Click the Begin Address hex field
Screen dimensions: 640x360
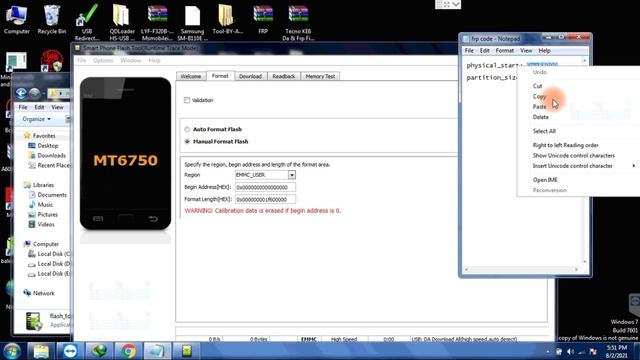[x=265, y=187]
